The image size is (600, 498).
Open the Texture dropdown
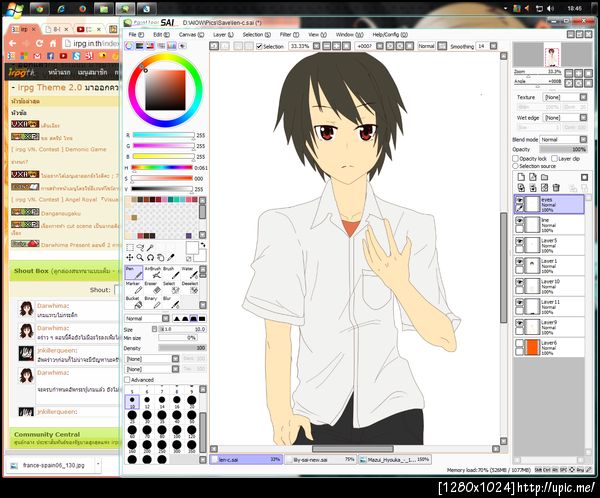tap(565, 97)
